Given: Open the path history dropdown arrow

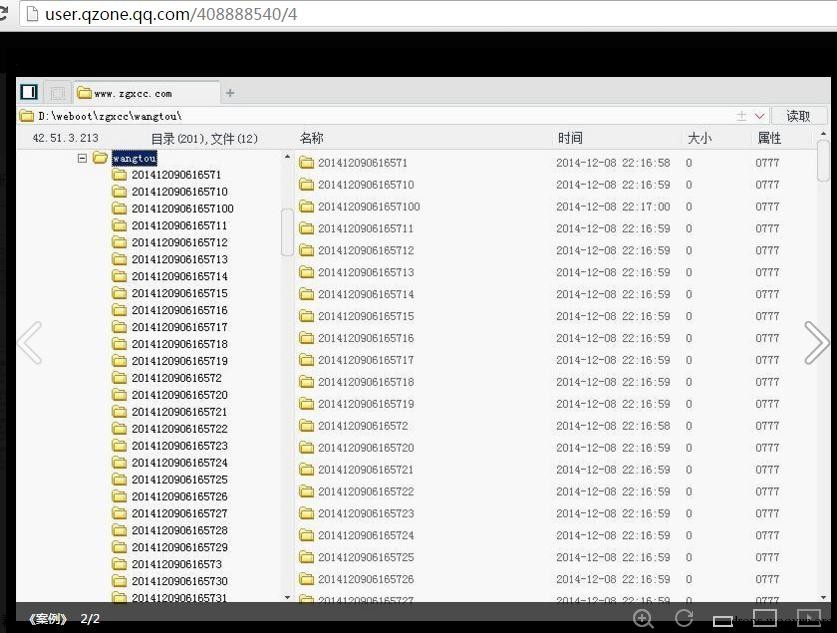Looking at the screenshot, I should pos(760,116).
